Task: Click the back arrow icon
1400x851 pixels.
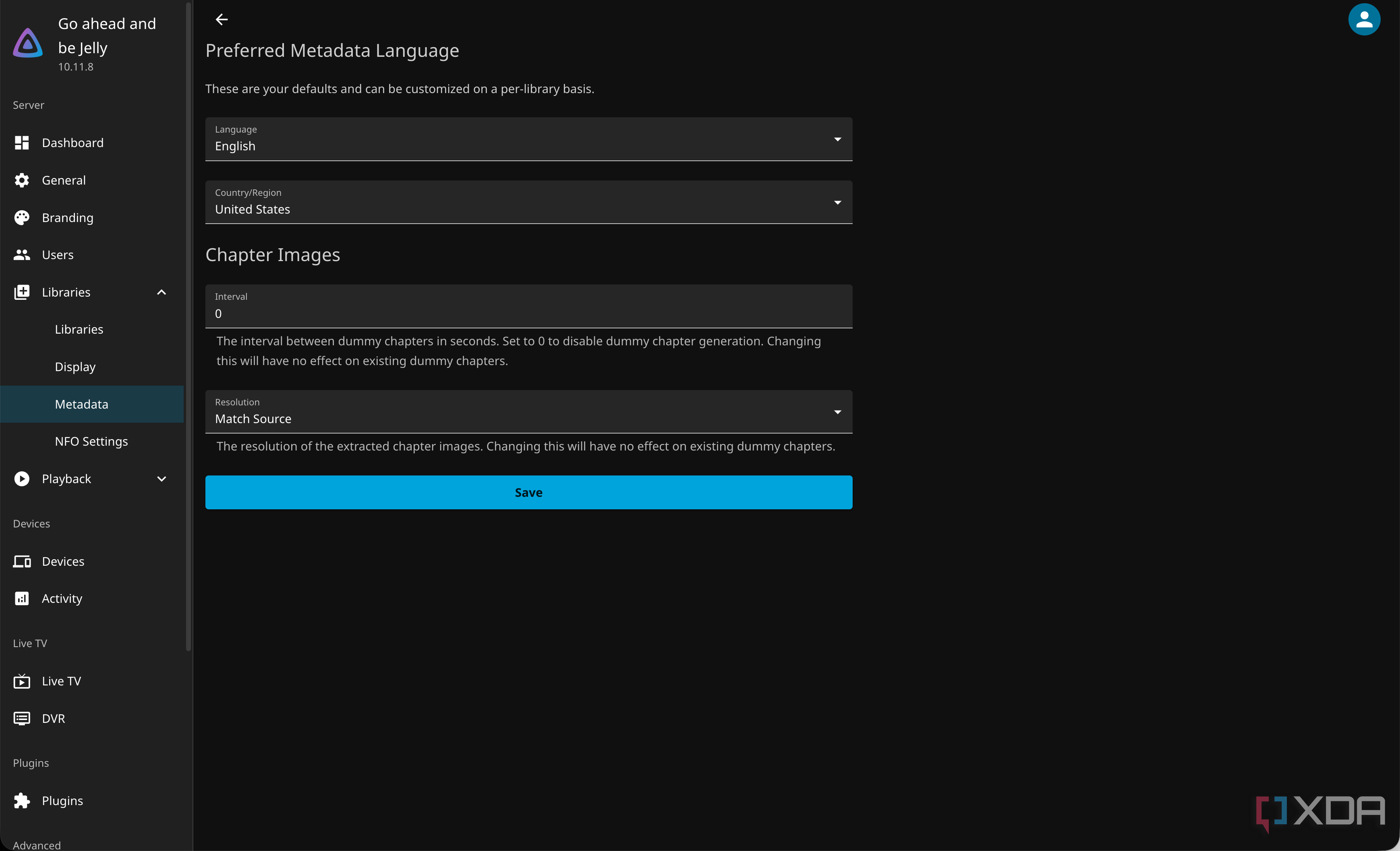Action: pos(222,19)
